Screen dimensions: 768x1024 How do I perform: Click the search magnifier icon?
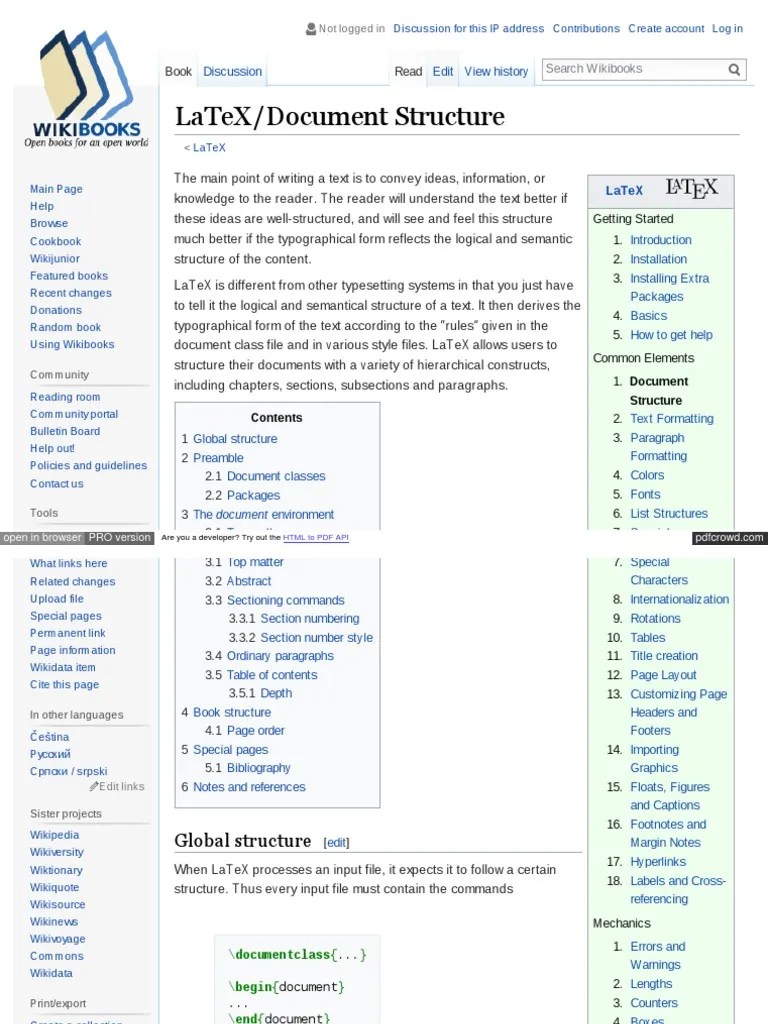(x=734, y=69)
